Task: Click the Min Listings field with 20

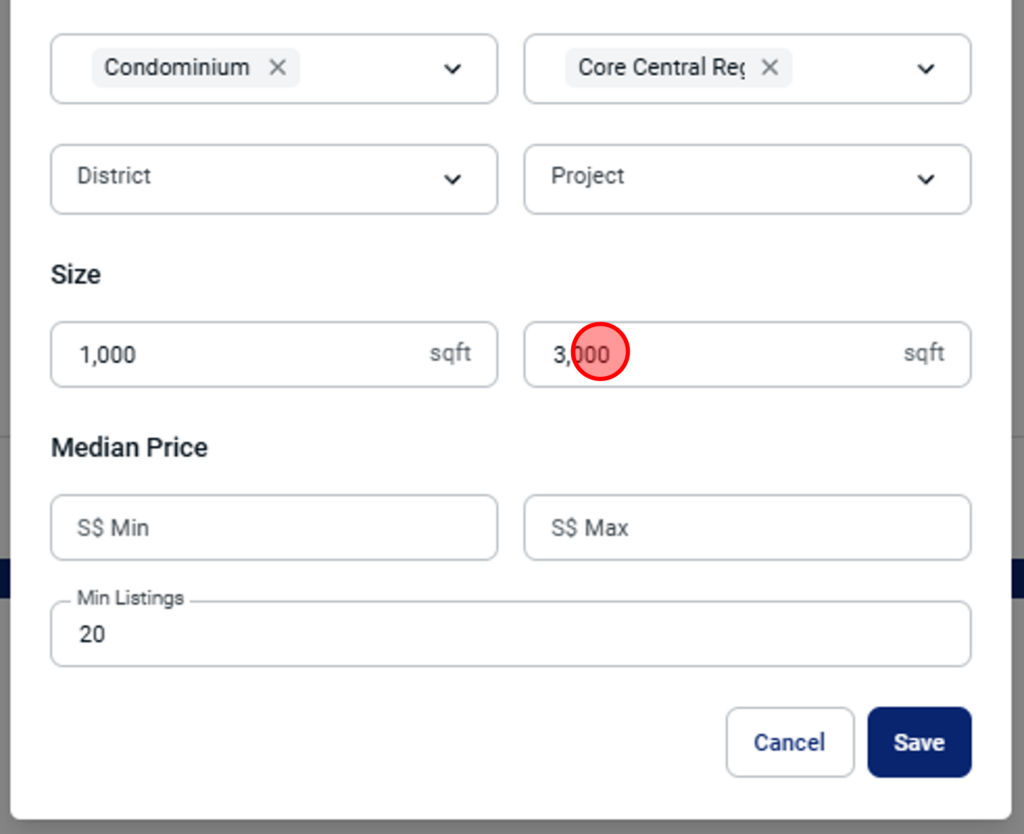Action: (511, 634)
